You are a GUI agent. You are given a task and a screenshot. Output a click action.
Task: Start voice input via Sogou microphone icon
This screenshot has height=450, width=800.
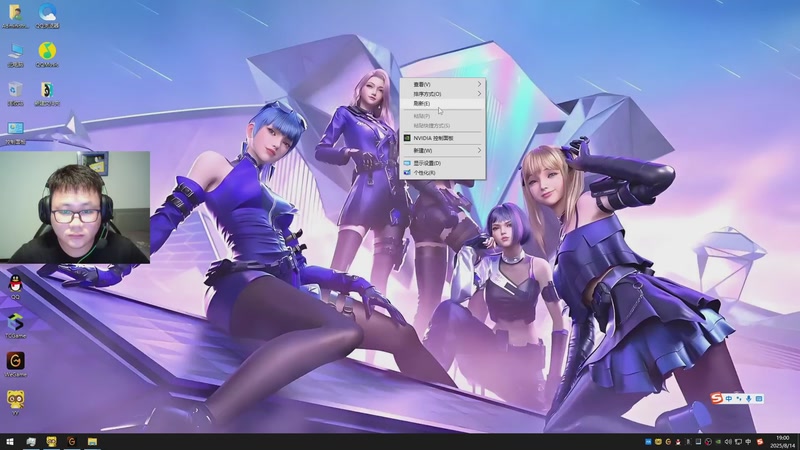tap(748, 398)
